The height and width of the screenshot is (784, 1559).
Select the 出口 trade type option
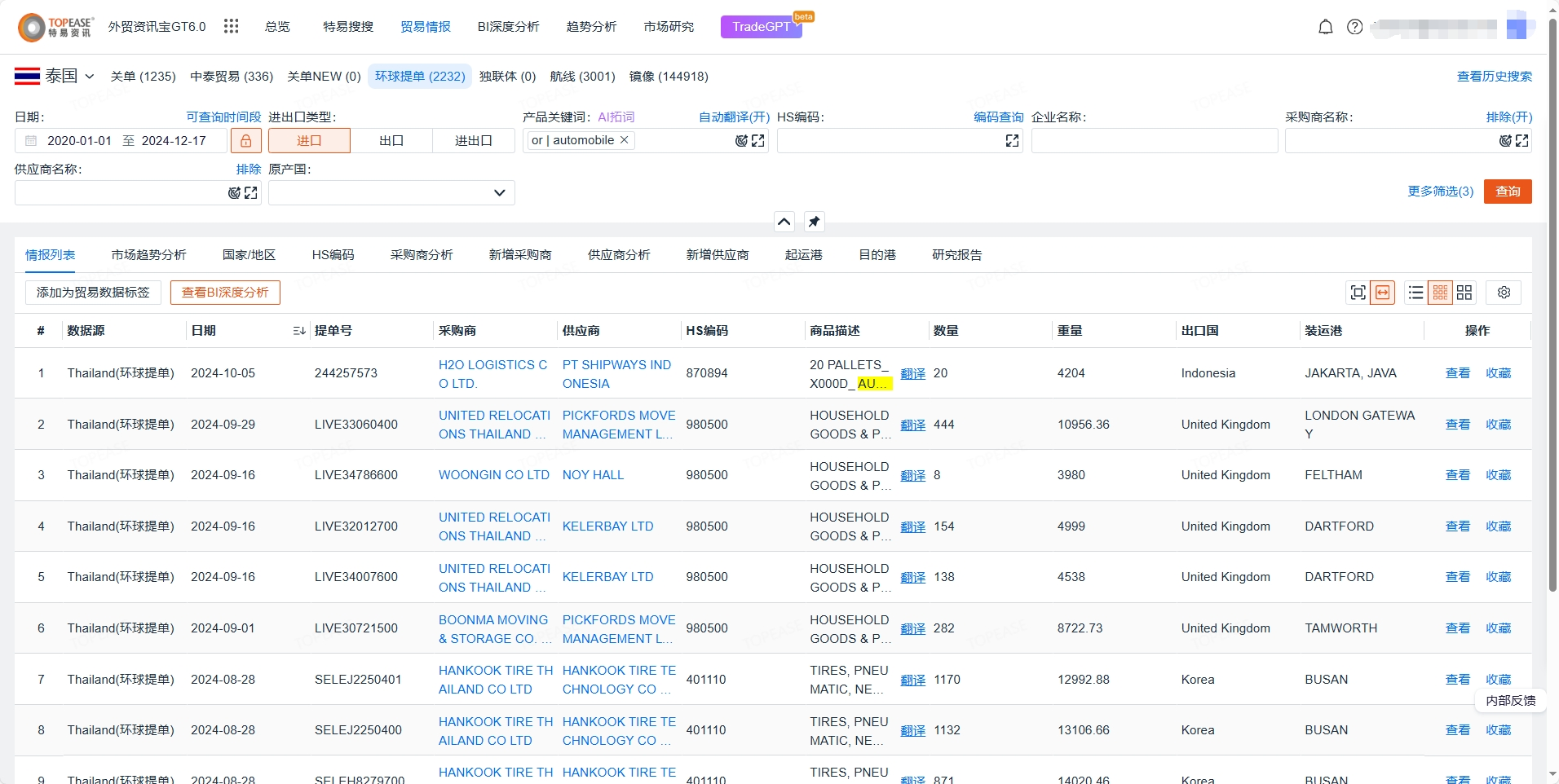391,141
